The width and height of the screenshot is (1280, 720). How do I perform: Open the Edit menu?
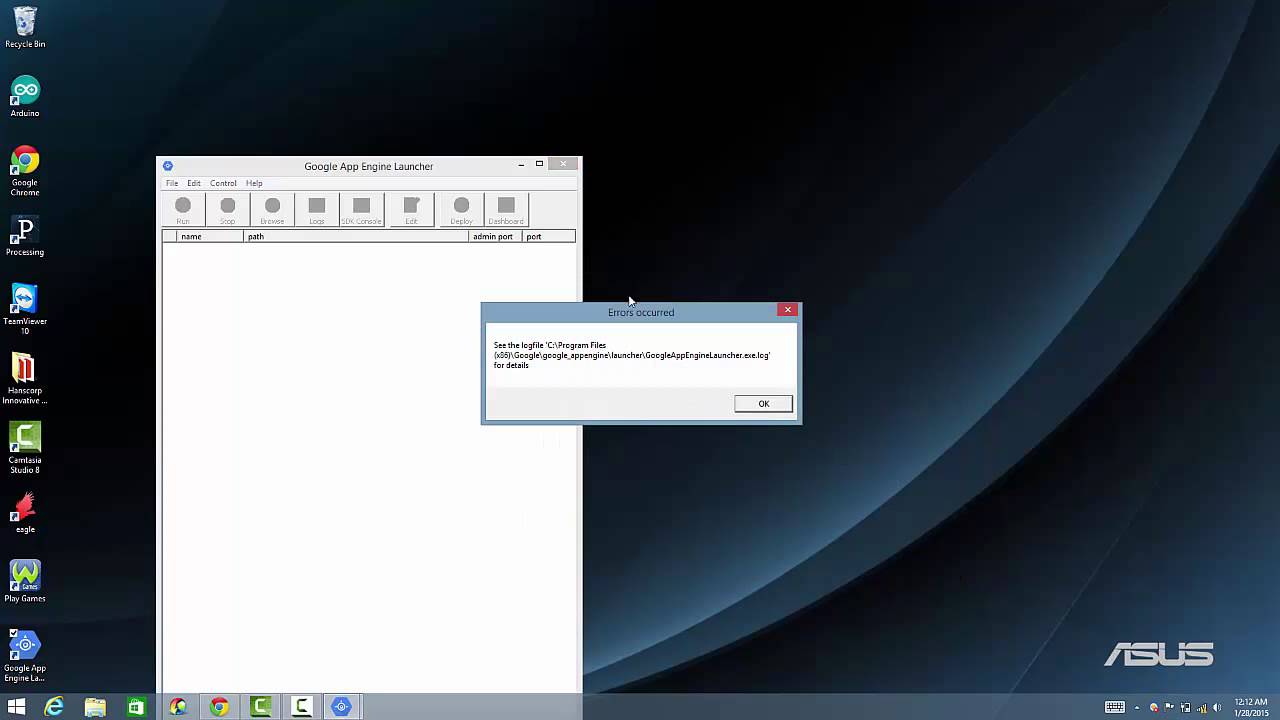click(x=194, y=183)
